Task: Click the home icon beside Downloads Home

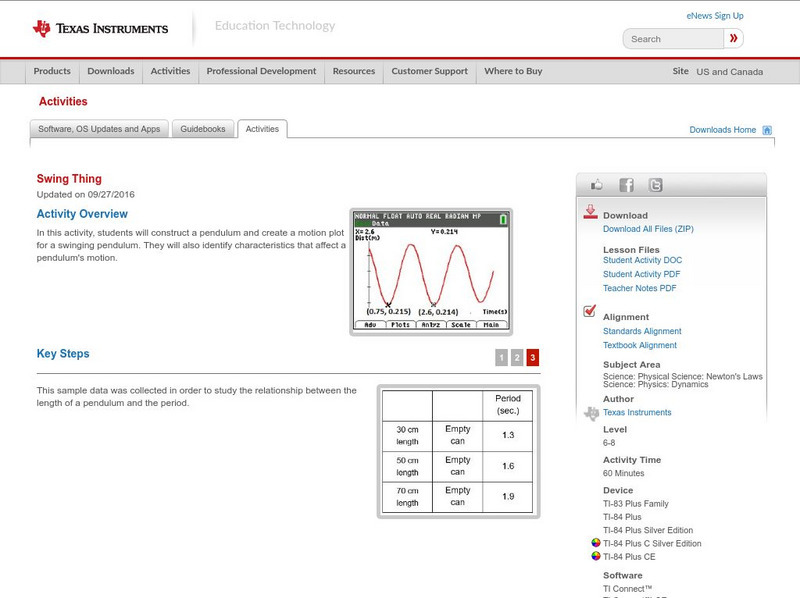Action: [767, 130]
